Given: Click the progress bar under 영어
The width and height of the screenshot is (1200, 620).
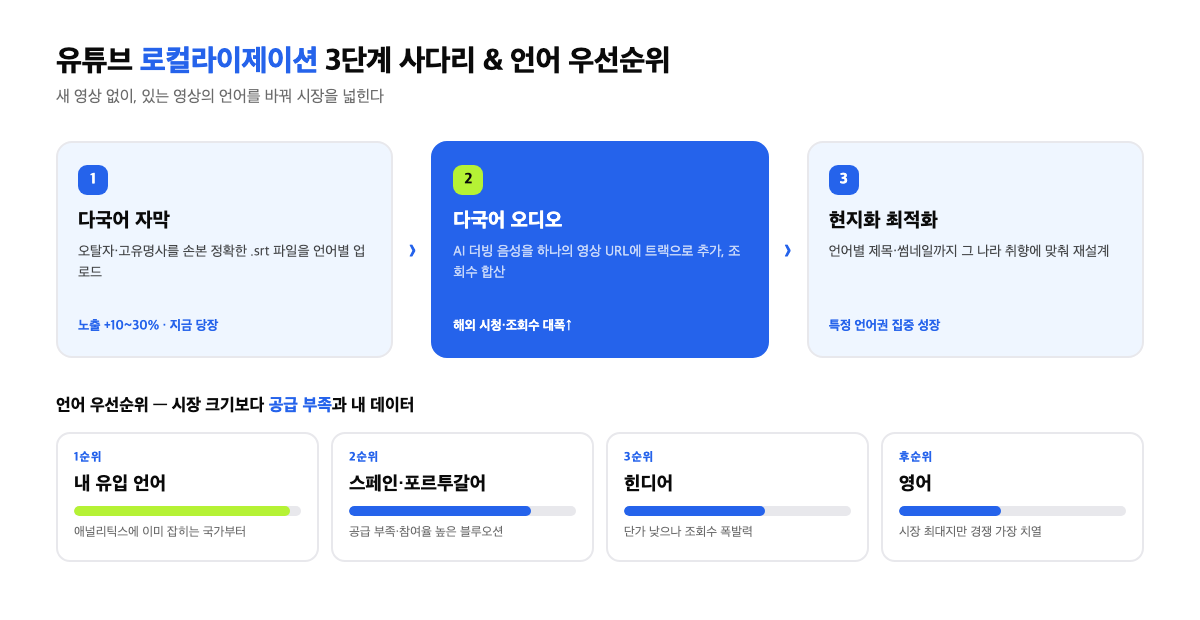Looking at the screenshot, I should (1012, 511).
